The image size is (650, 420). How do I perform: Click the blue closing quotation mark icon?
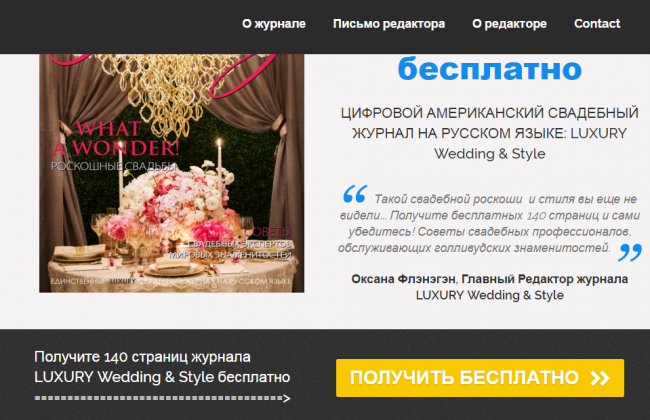(630, 252)
